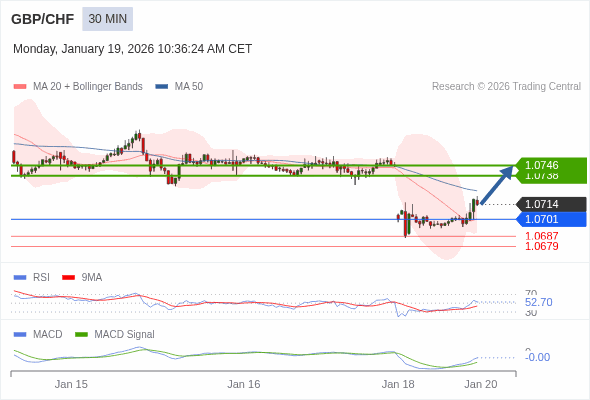Viewport: 590px width, 400px height.
Task: Click the Research © 2026 Trading Central credit
Action: (x=506, y=87)
